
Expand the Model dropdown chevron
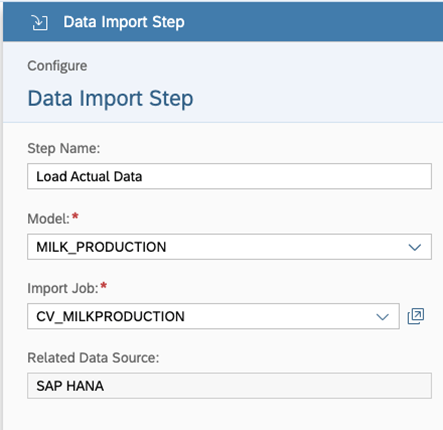(415, 247)
